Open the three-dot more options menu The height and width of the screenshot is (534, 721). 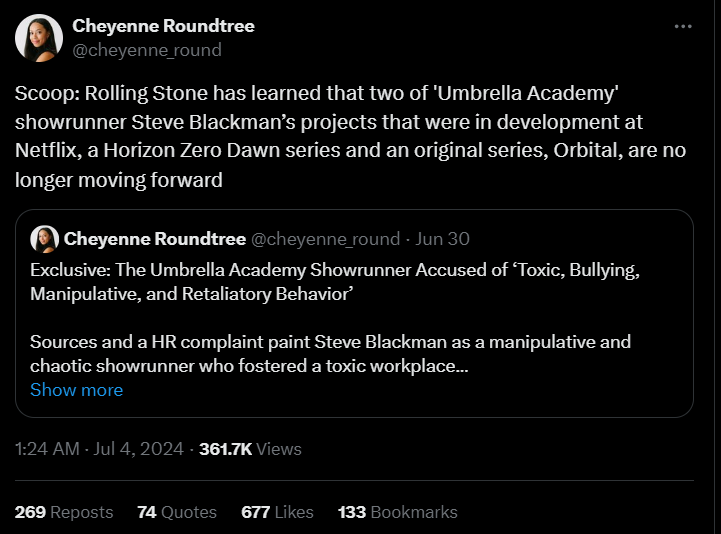click(x=684, y=26)
